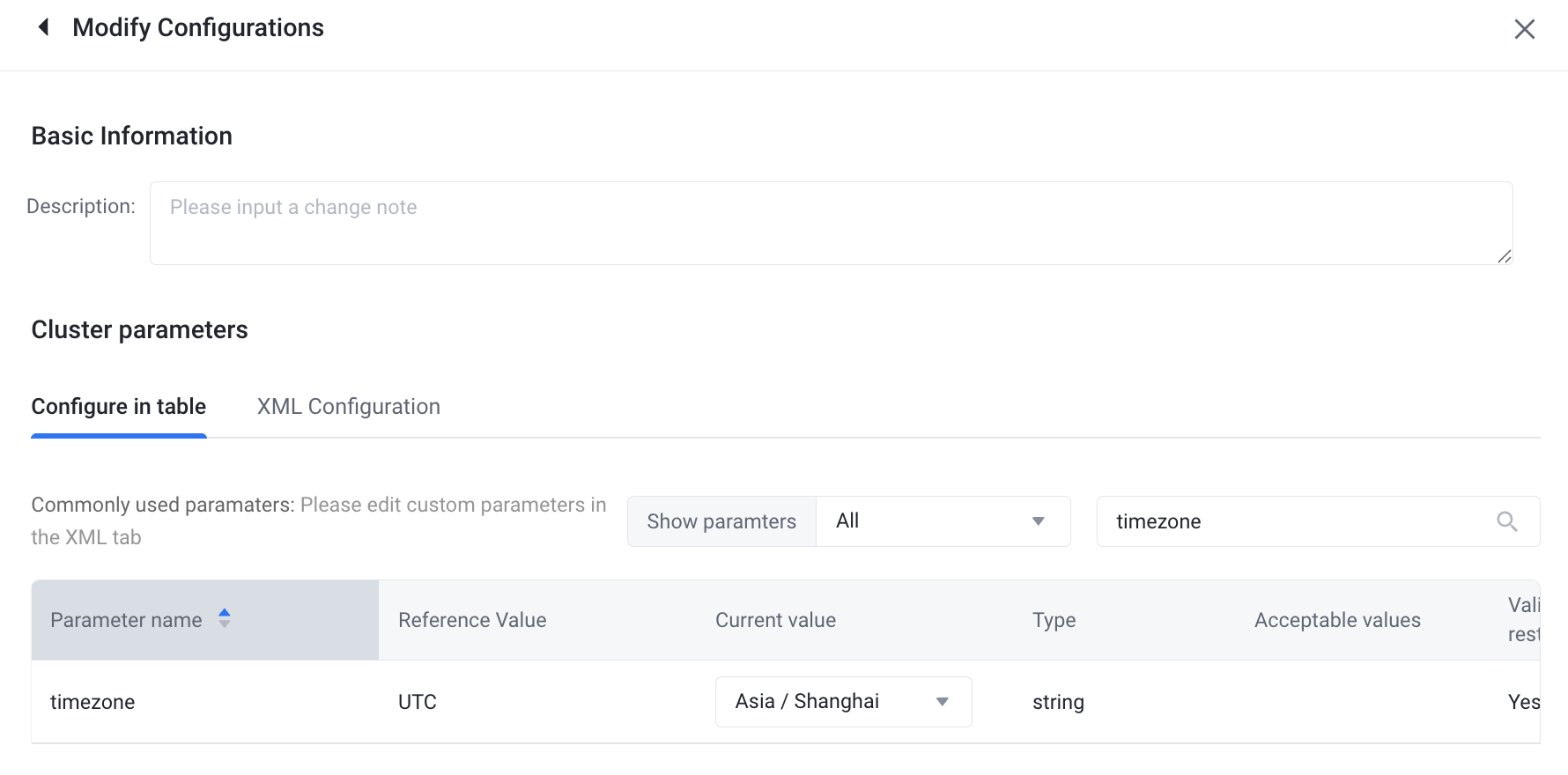Image resolution: width=1568 pixels, height=775 pixels.
Task: Focus the timezone search box
Action: click(x=1295, y=521)
